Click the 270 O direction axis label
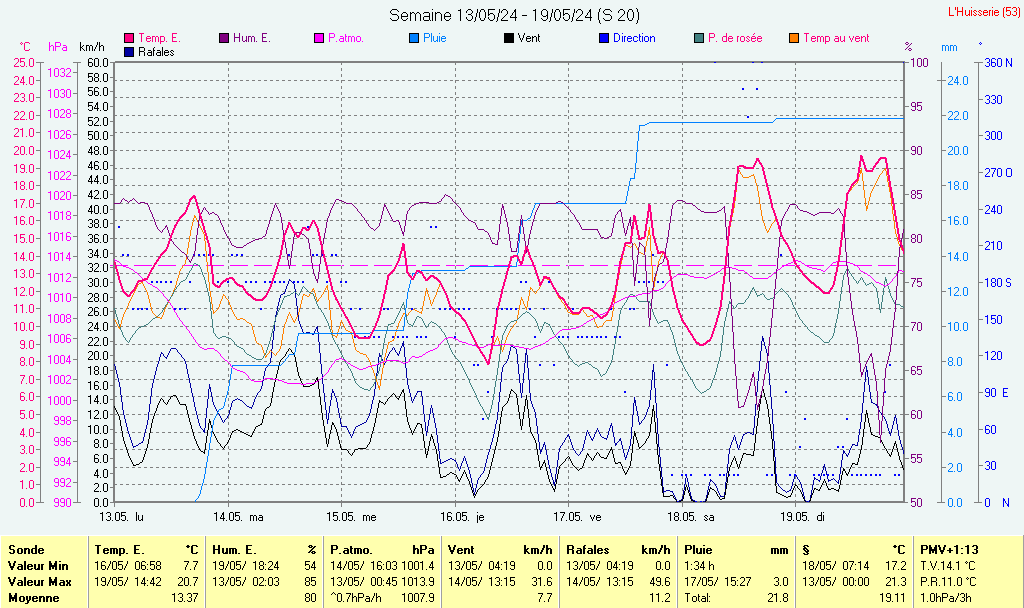 click(999, 173)
